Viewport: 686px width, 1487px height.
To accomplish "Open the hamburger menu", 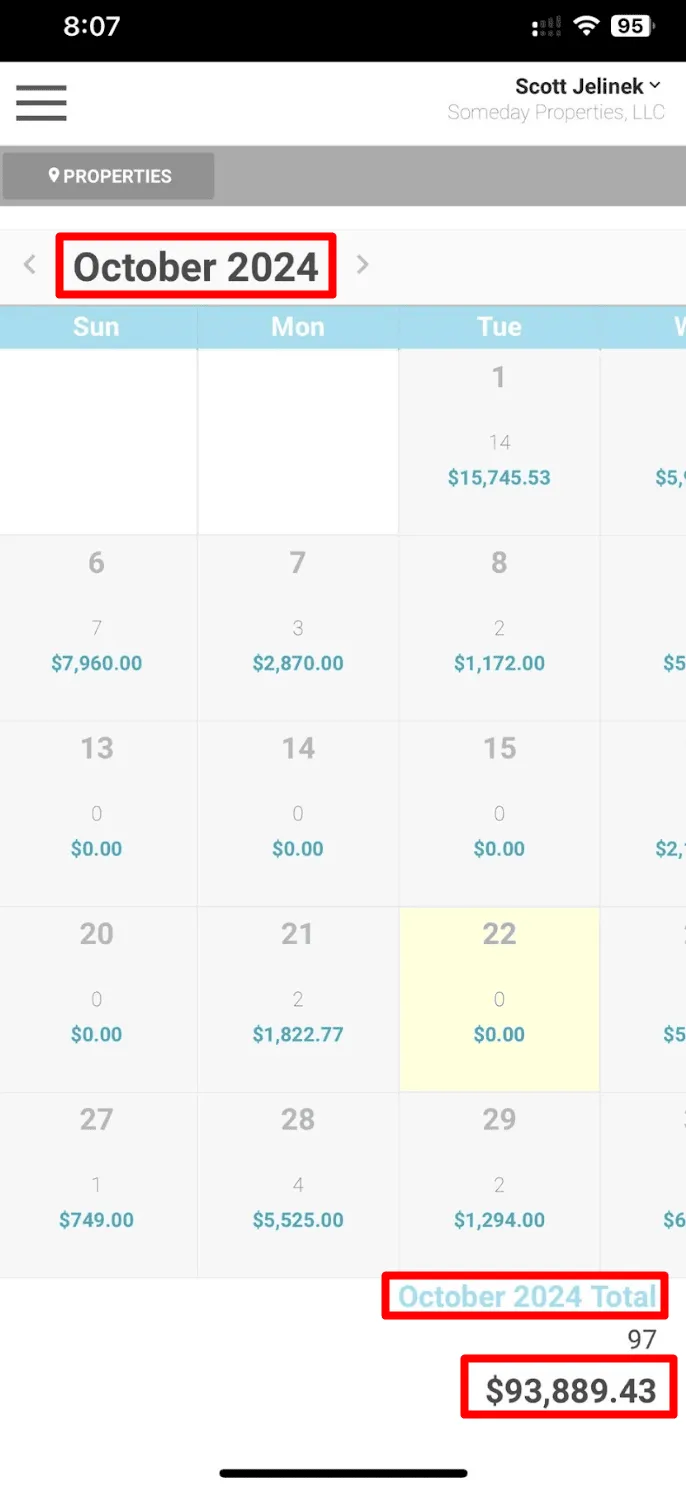I will (41, 102).
